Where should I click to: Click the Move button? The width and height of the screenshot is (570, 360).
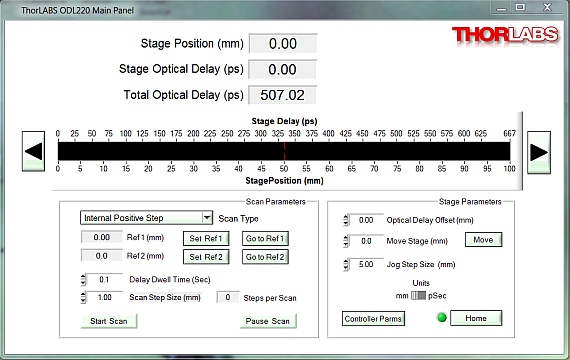tap(483, 240)
